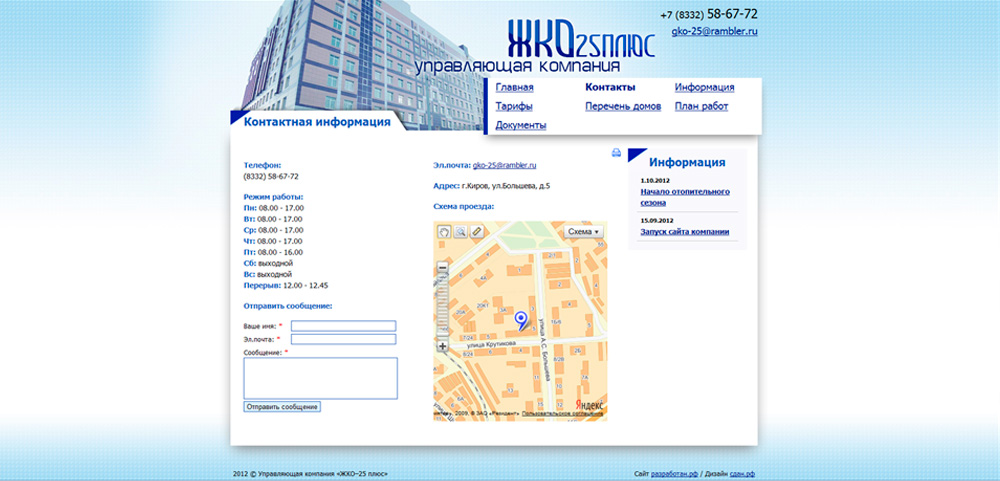Select the ruler distance tool on map
The height and width of the screenshot is (481, 1000).
point(477,232)
